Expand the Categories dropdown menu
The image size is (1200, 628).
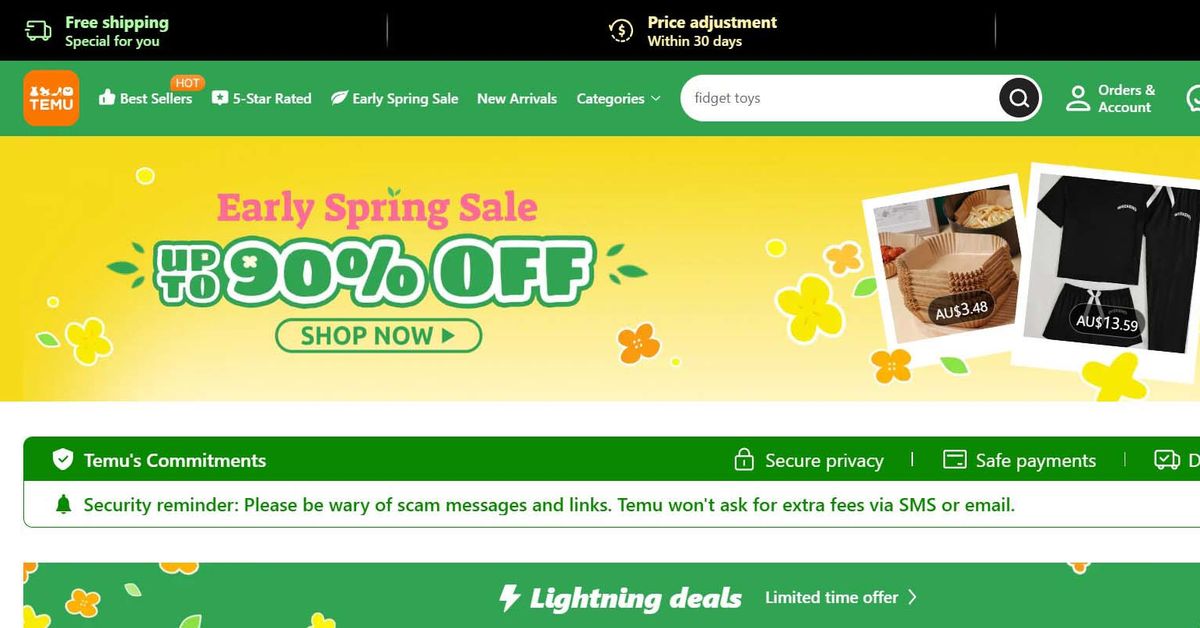(x=618, y=98)
